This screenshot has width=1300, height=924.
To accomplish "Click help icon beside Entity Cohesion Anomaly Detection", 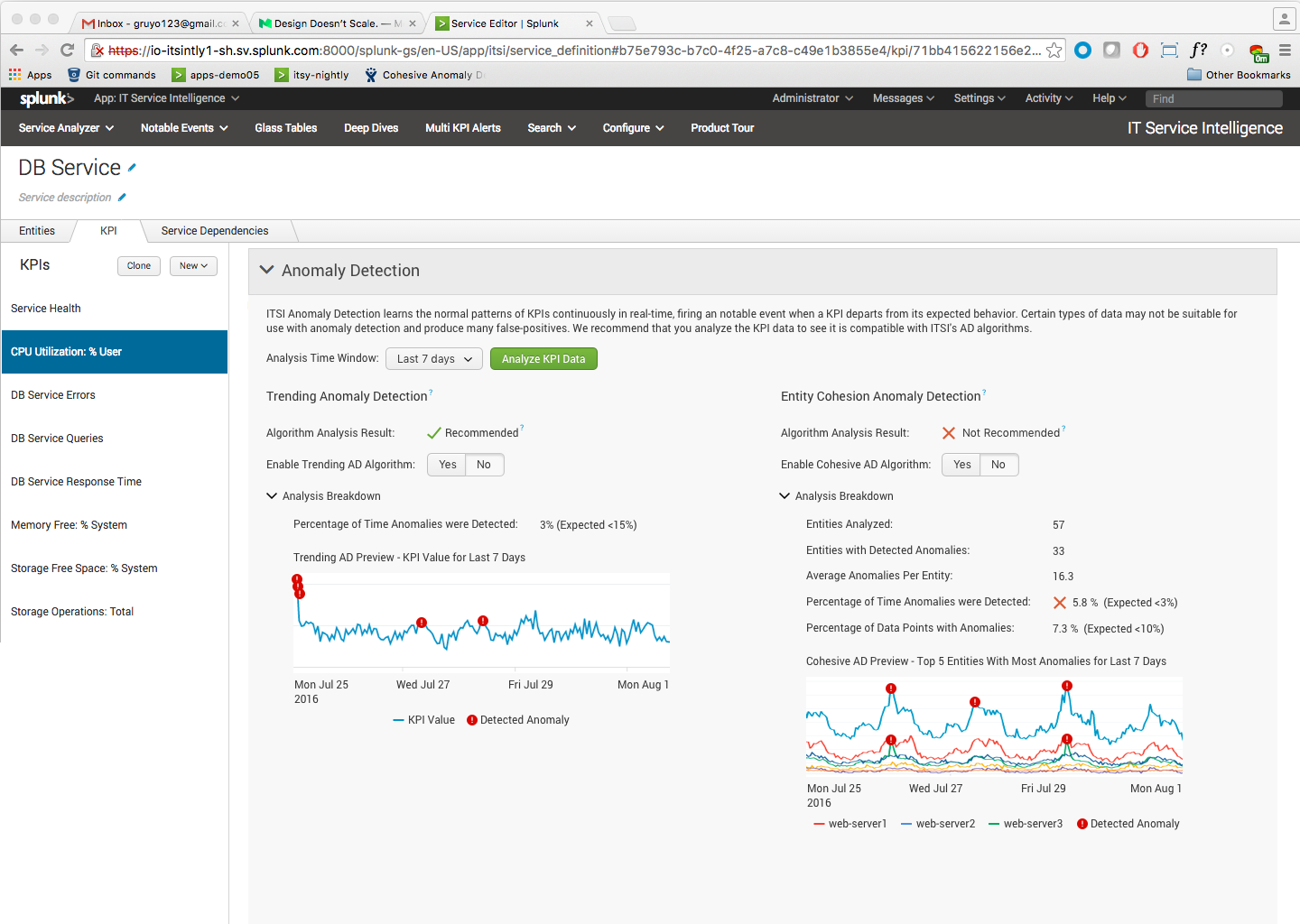I will 984,392.
